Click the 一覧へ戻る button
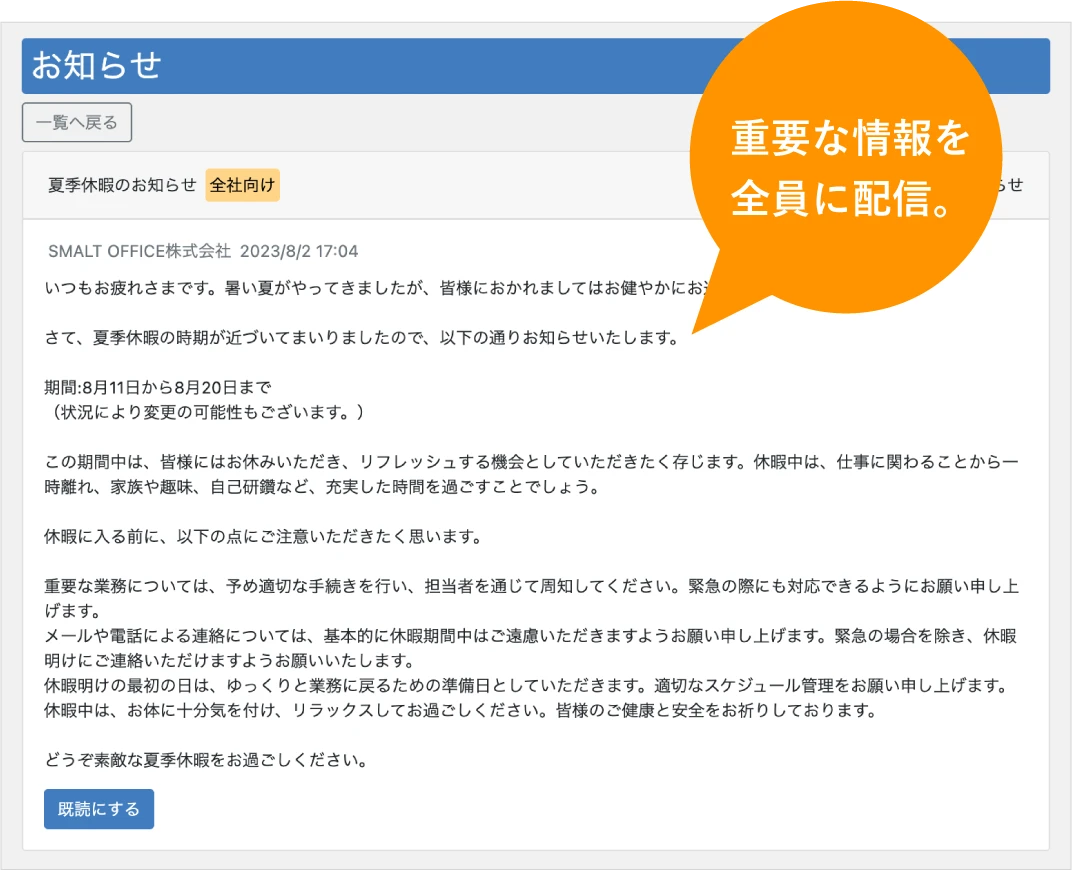 (x=77, y=123)
